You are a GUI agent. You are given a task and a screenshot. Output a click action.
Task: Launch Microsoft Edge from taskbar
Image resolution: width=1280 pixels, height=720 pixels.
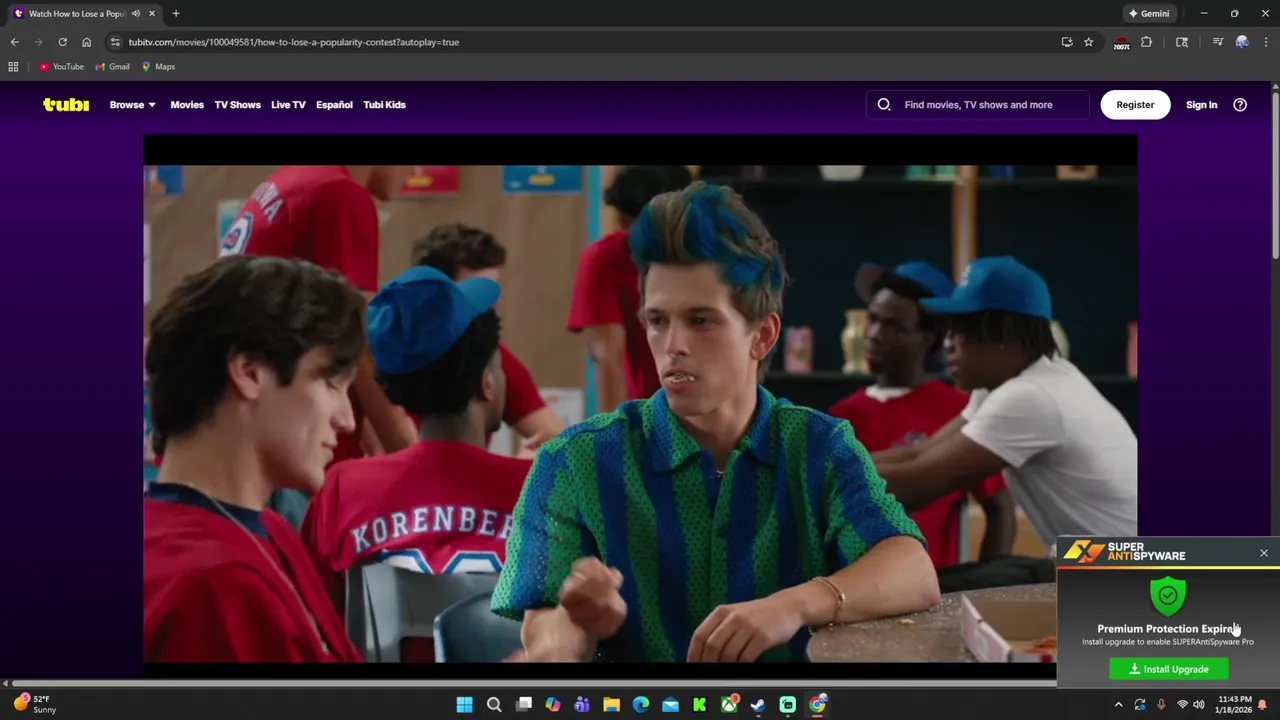pyautogui.click(x=641, y=705)
